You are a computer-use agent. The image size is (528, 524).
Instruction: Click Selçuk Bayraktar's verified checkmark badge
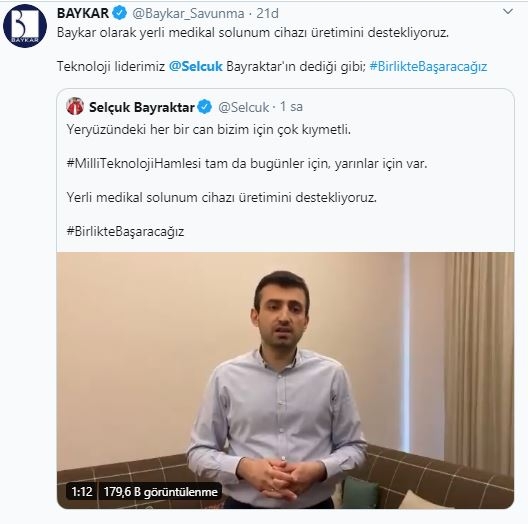click(204, 107)
